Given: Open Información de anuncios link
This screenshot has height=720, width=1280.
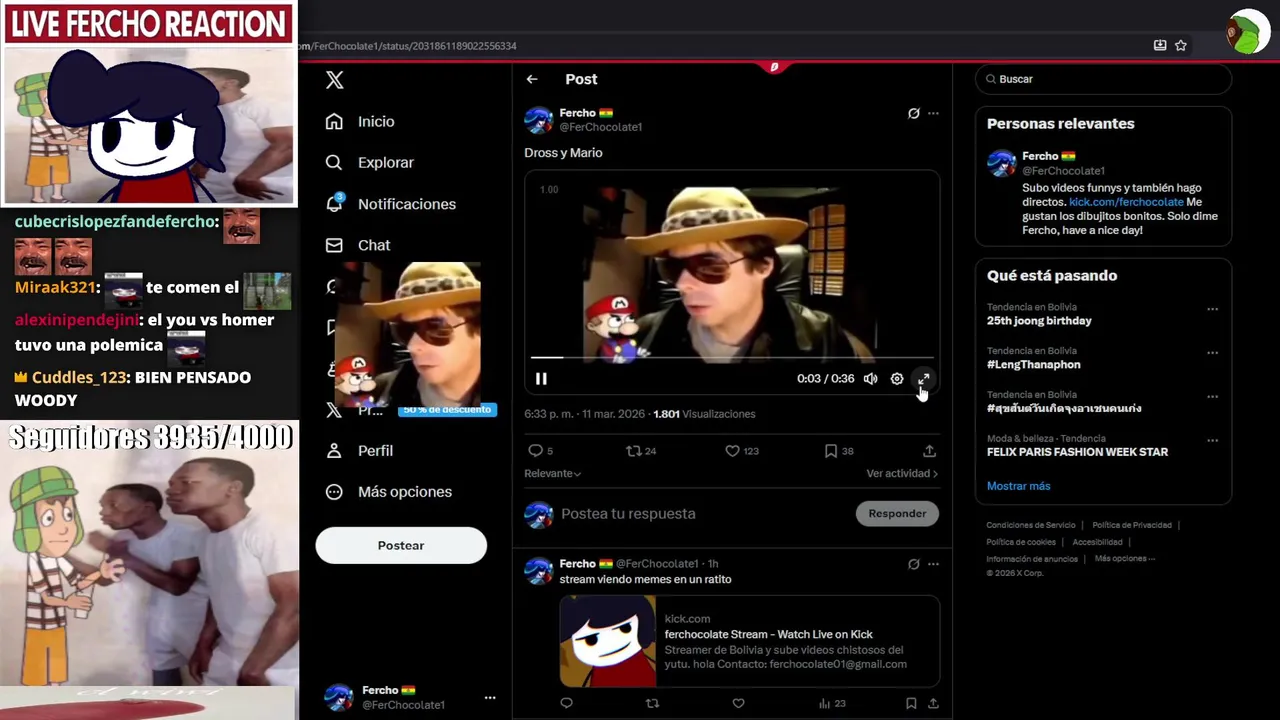Looking at the screenshot, I should click(1032, 559).
